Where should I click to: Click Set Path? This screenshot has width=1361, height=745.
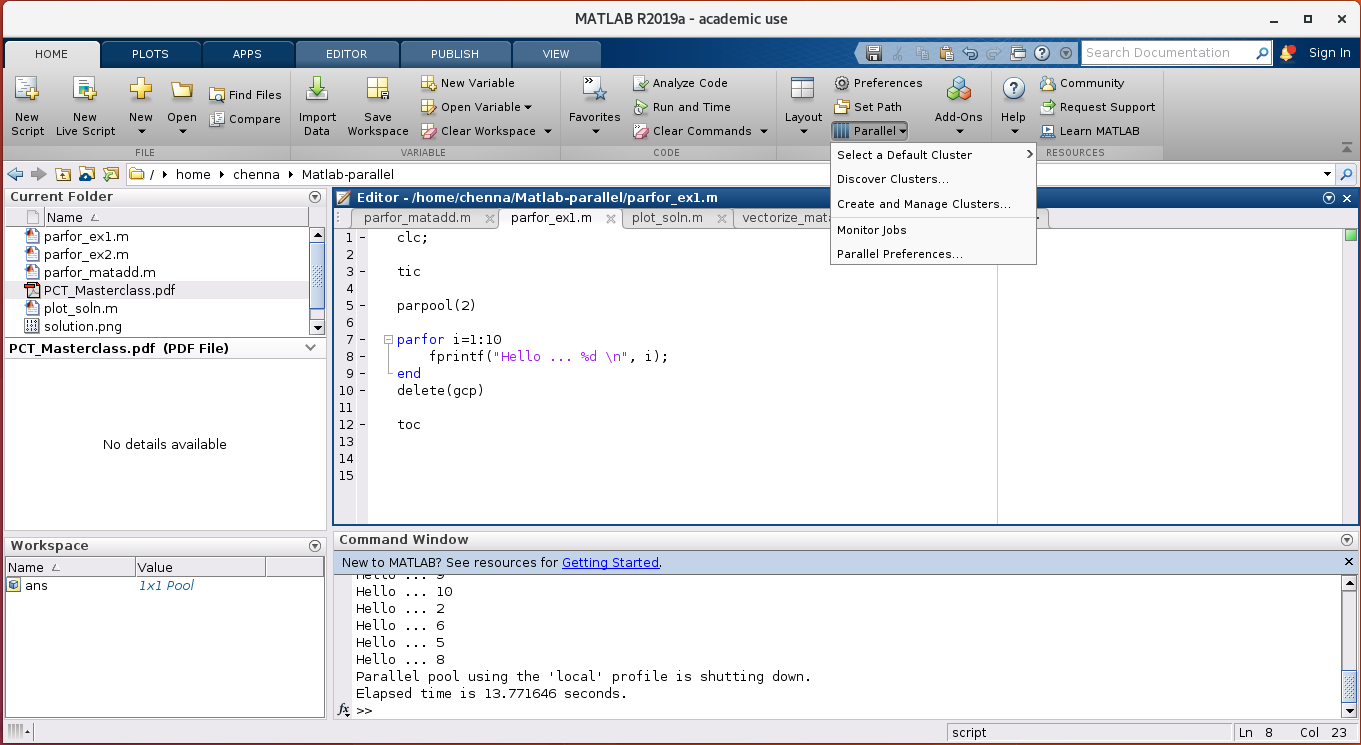tap(868, 107)
